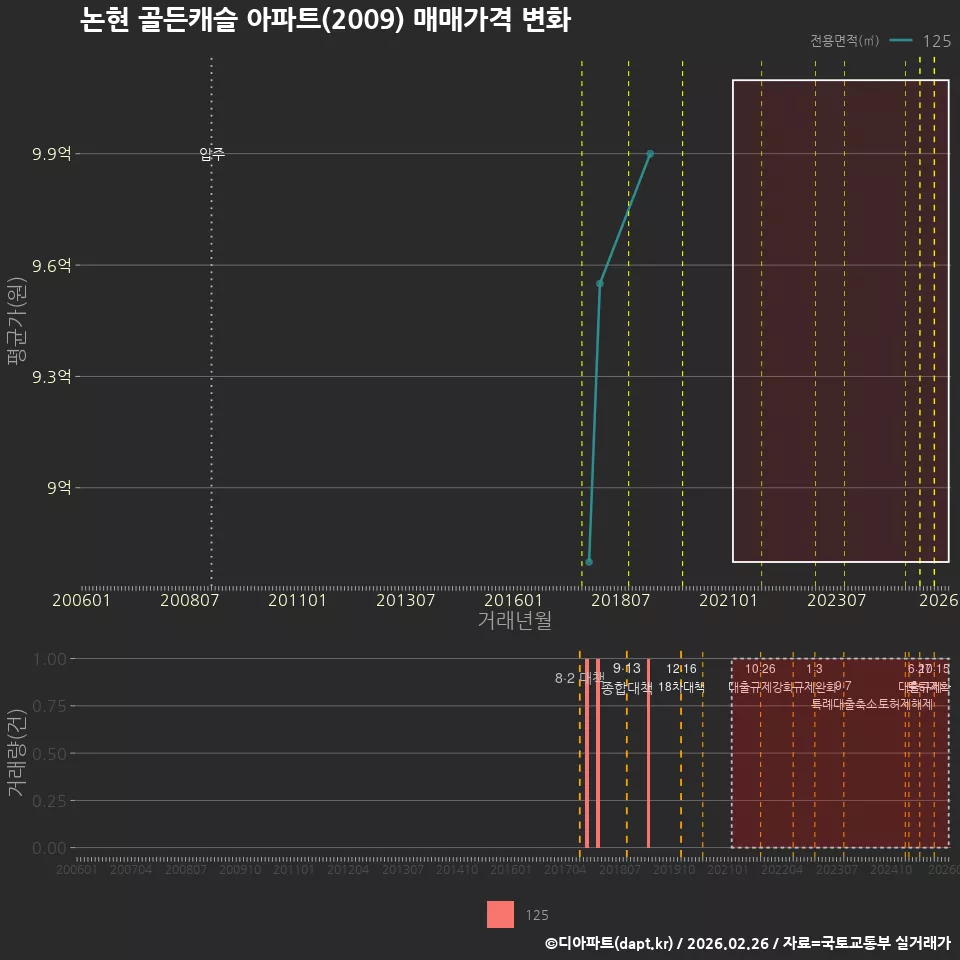
Task: Click 201307 on the price chart x-axis
Action: tap(405, 600)
